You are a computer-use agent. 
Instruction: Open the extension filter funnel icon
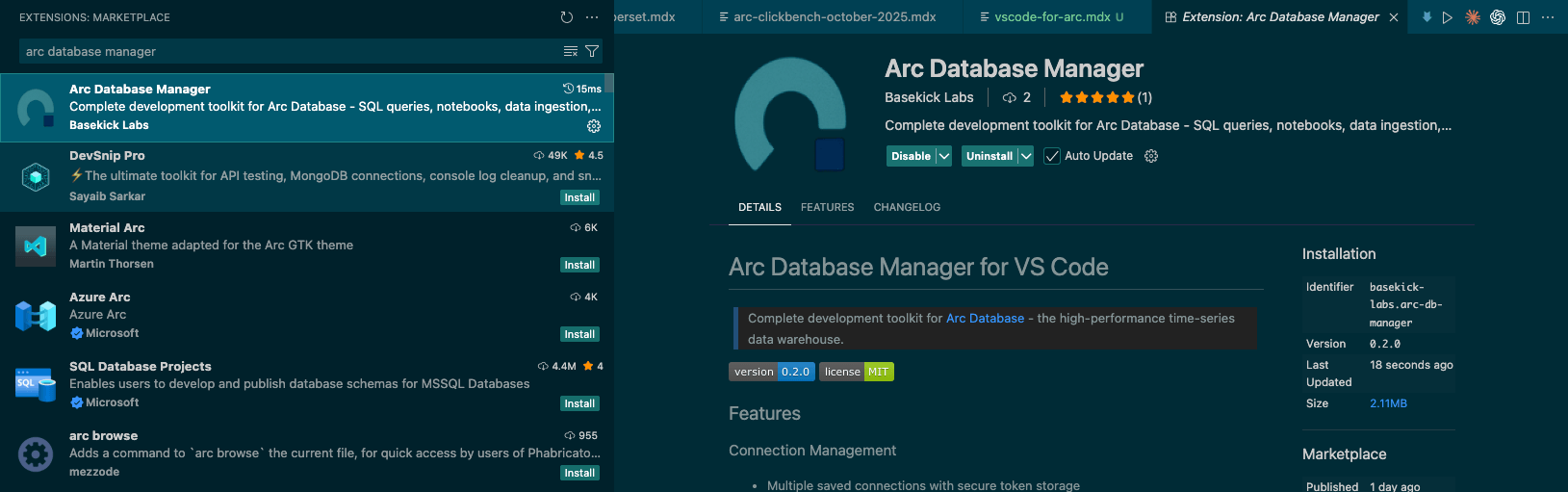pos(592,51)
